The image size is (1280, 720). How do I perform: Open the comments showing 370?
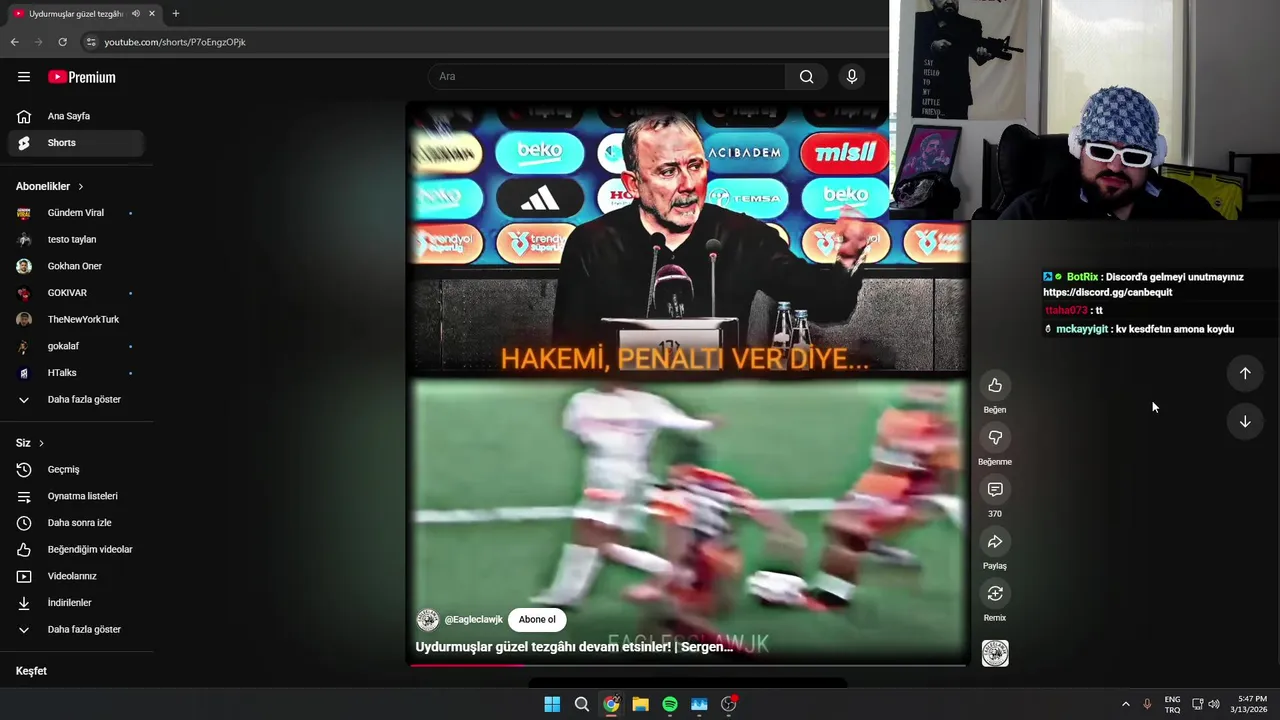coord(995,490)
